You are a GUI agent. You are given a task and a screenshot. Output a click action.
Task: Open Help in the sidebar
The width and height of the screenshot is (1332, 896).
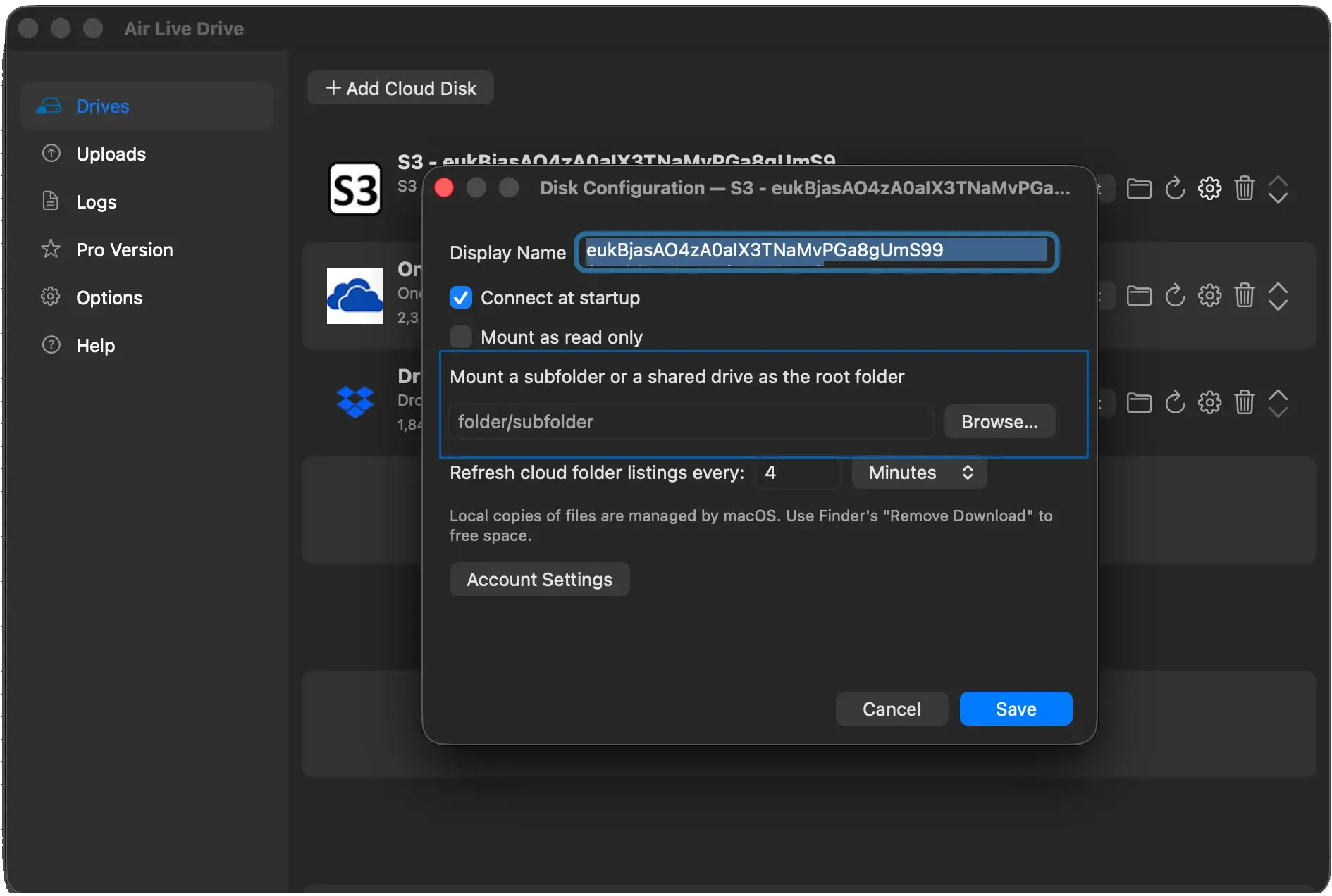pos(147,346)
